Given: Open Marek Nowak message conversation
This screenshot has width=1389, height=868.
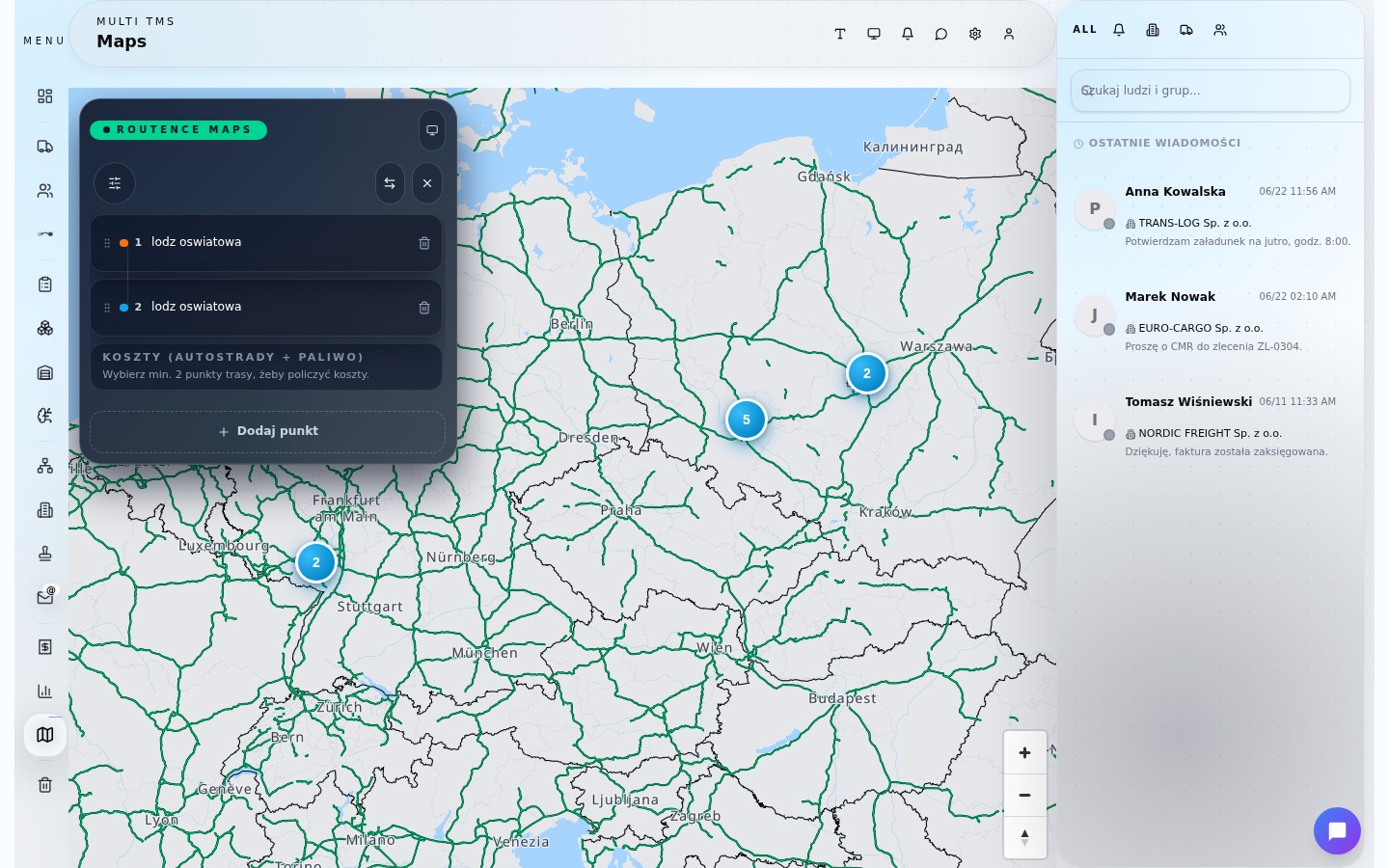Looking at the screenshot, I should 1212,321.
